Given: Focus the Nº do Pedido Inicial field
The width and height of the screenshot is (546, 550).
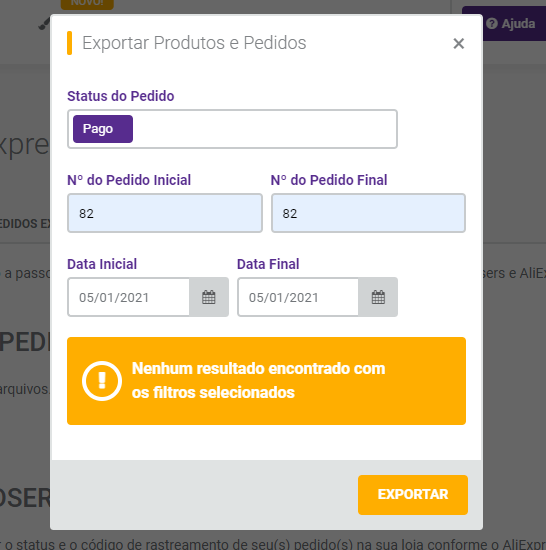Looking at the screenshot, I should 165,213.
